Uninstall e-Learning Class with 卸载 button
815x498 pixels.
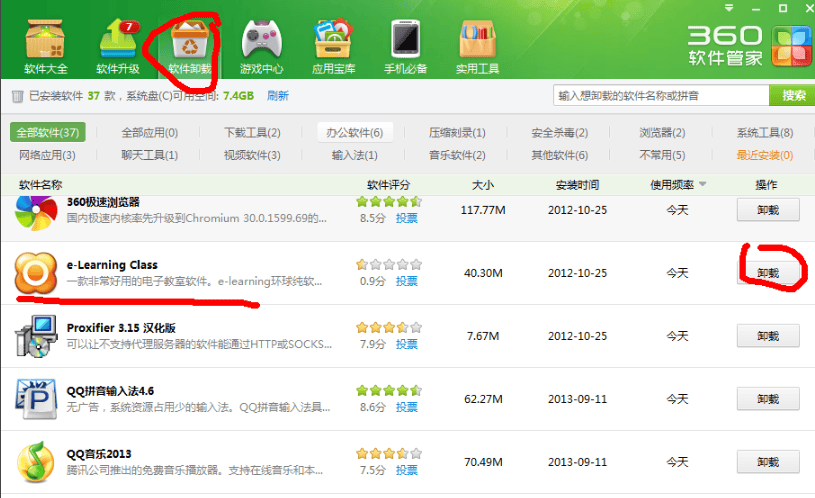767,272
